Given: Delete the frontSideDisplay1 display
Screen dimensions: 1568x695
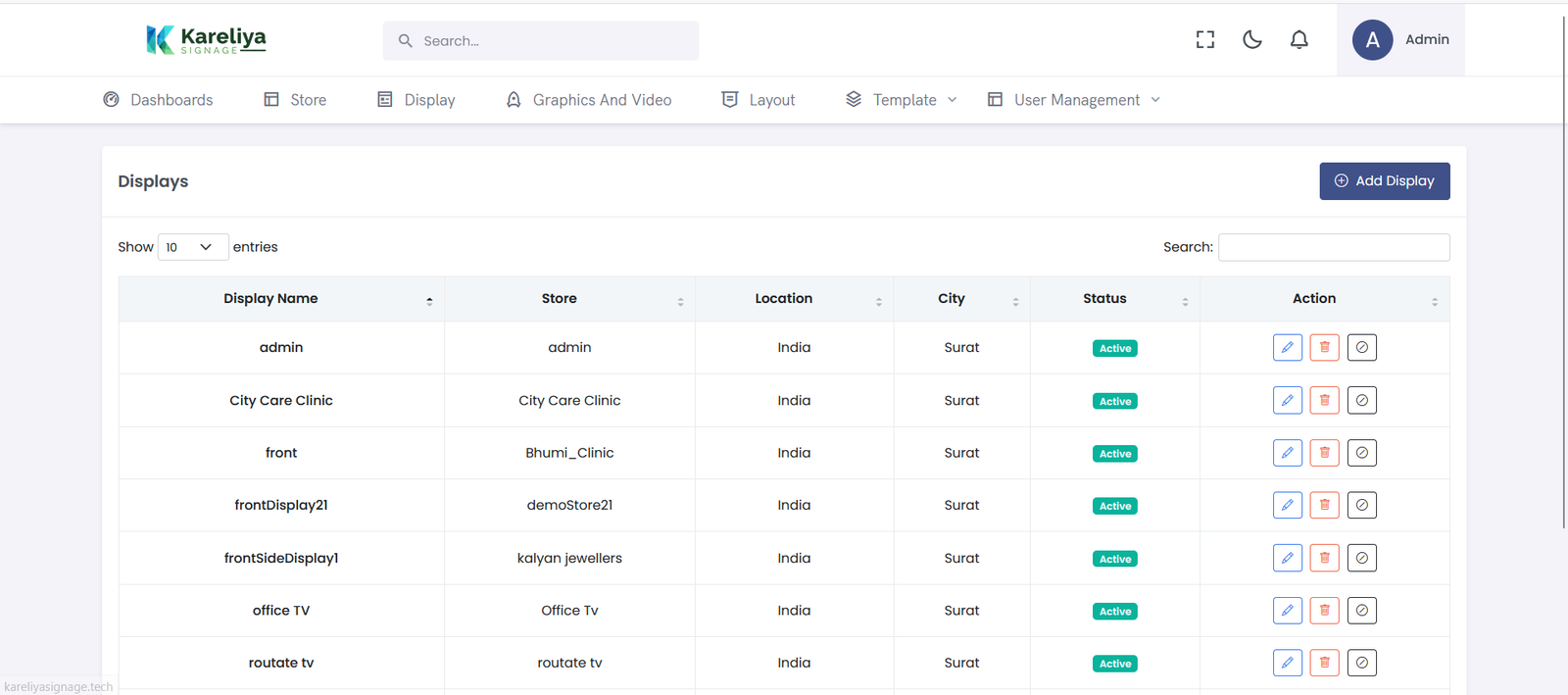Looking at the screenshot, I should (x=1325, y=558).
